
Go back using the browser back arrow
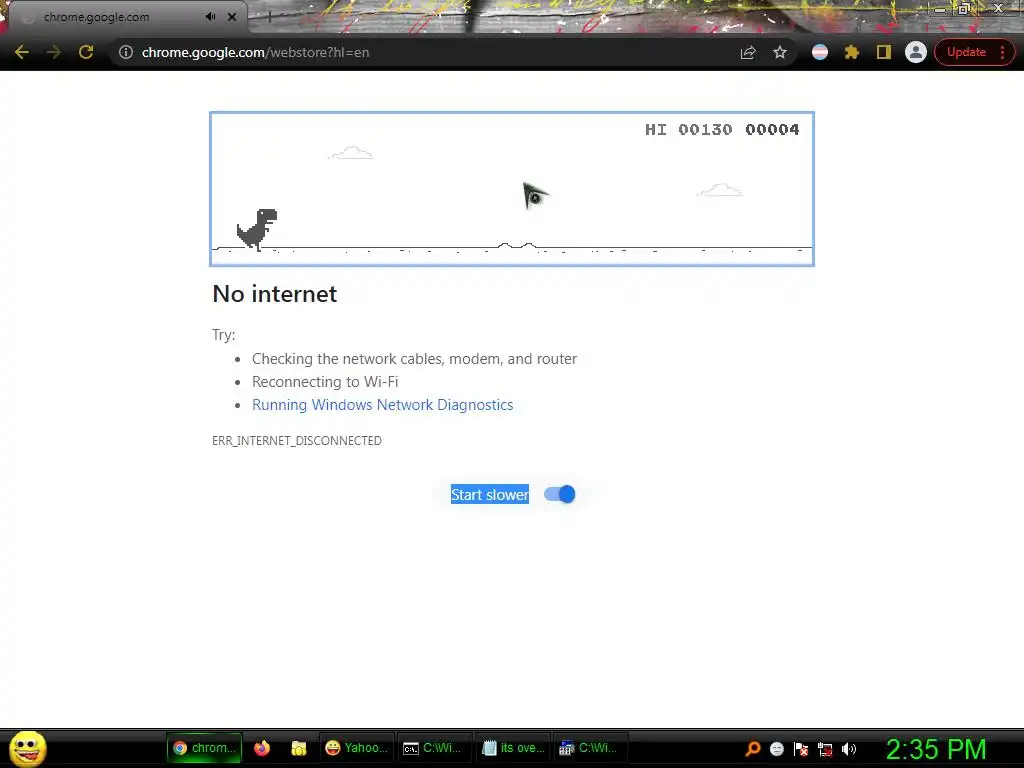[22, 52]
